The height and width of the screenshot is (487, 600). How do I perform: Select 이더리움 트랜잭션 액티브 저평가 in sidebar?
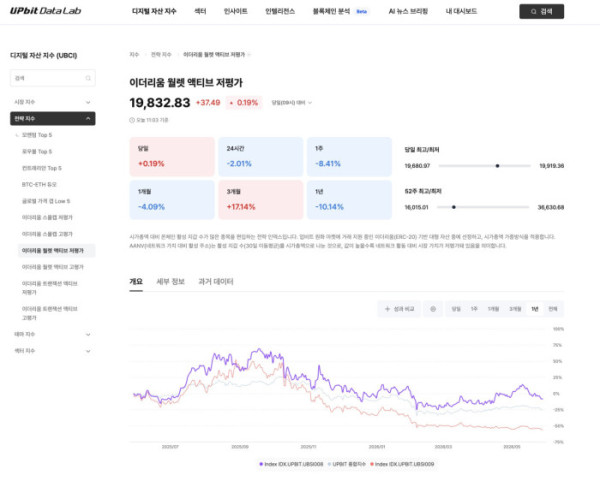[49, 288]
